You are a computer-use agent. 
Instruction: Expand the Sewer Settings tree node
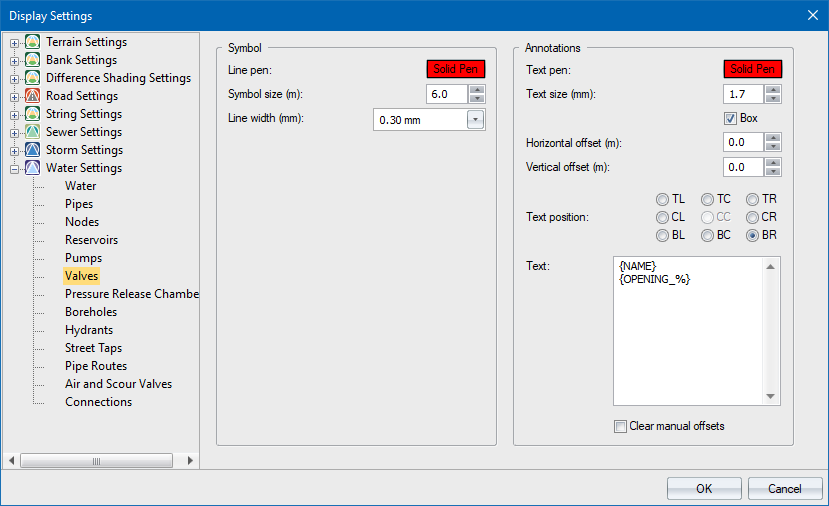[x=15, y=133]
